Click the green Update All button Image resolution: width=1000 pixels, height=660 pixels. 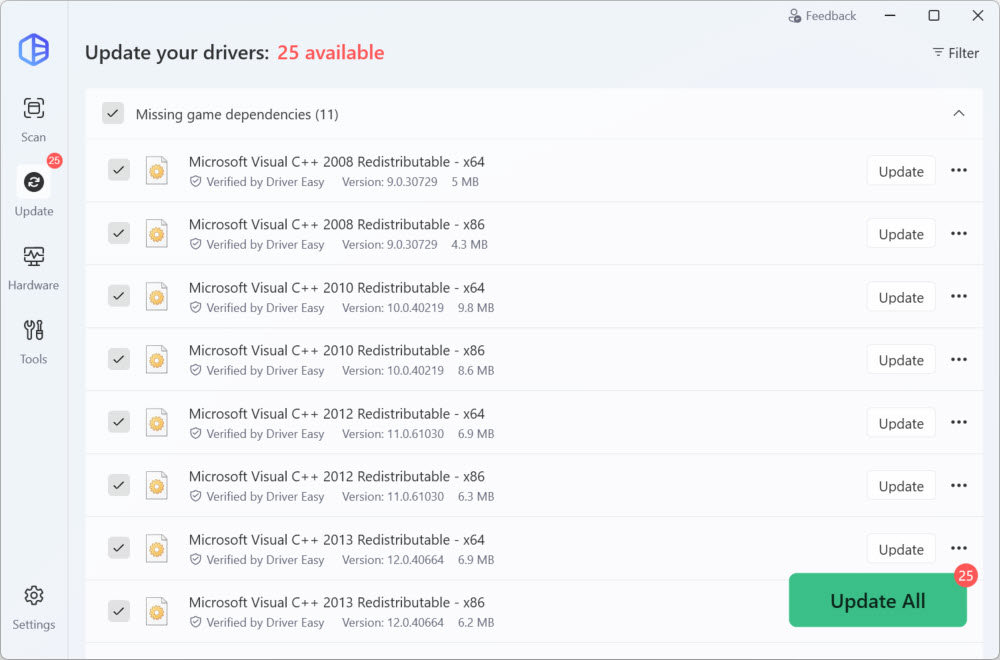[877, 601]
